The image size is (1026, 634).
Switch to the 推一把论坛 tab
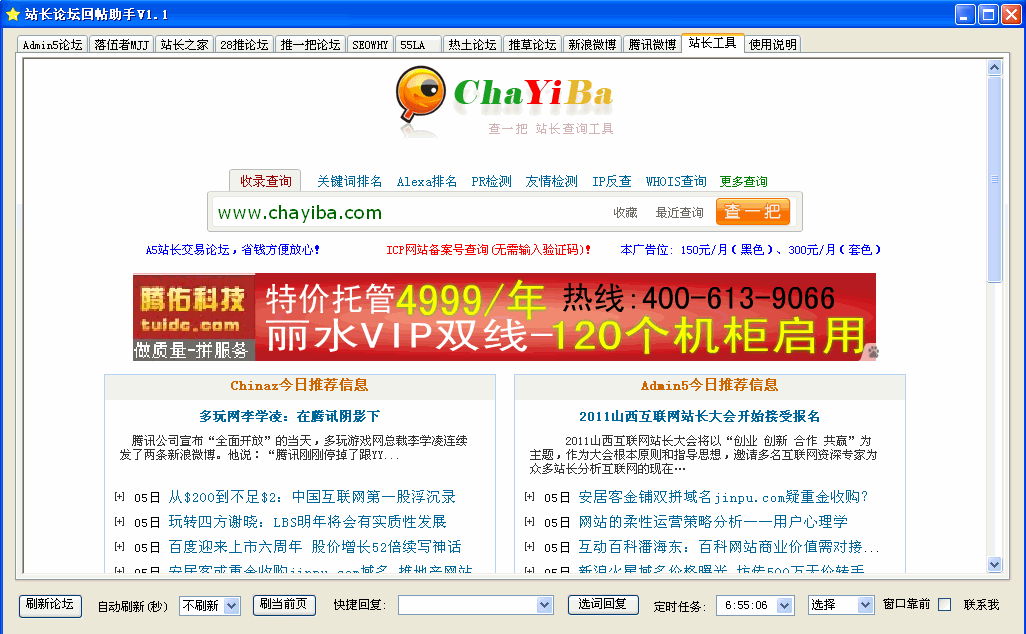[310, 44]
